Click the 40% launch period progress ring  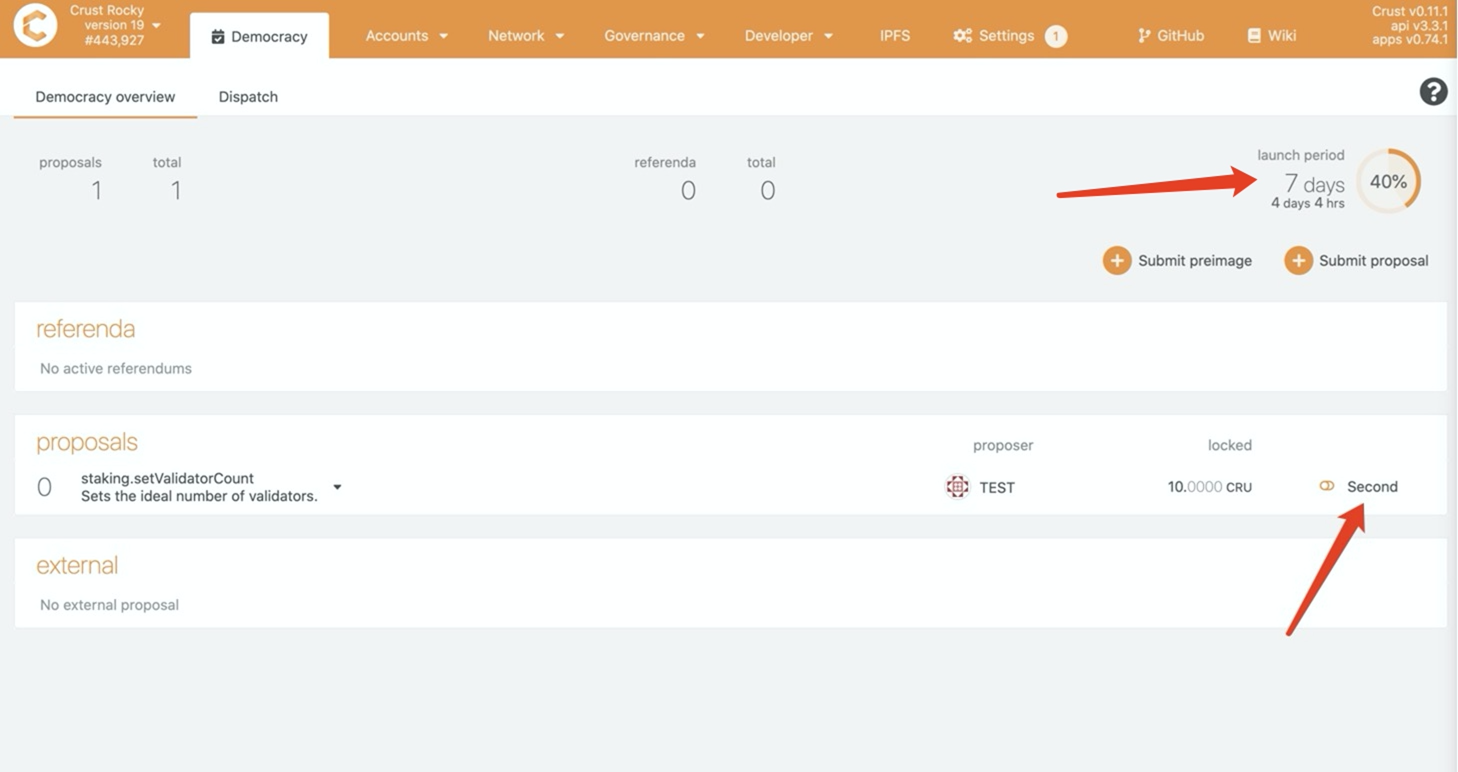click(1388, 181)
